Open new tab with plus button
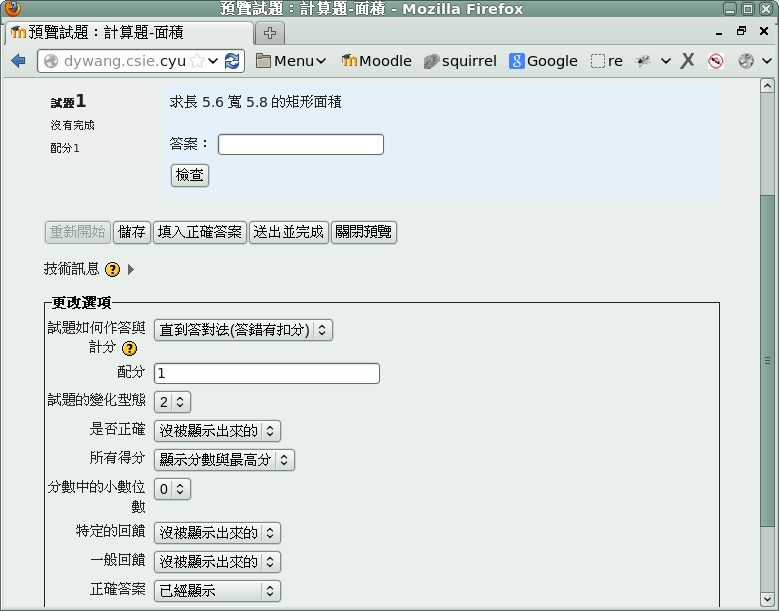Screen dimensions: 779x611 click(270, 33)
